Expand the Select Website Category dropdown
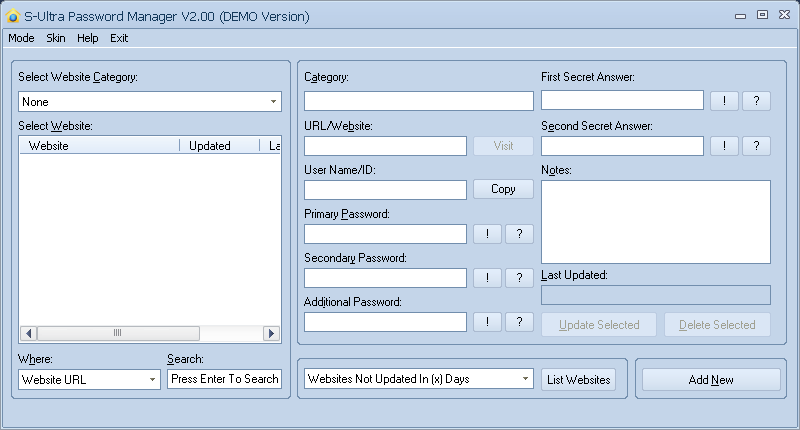Image resolution: width=800 pixels, height=430 pixels. [150, 102]
